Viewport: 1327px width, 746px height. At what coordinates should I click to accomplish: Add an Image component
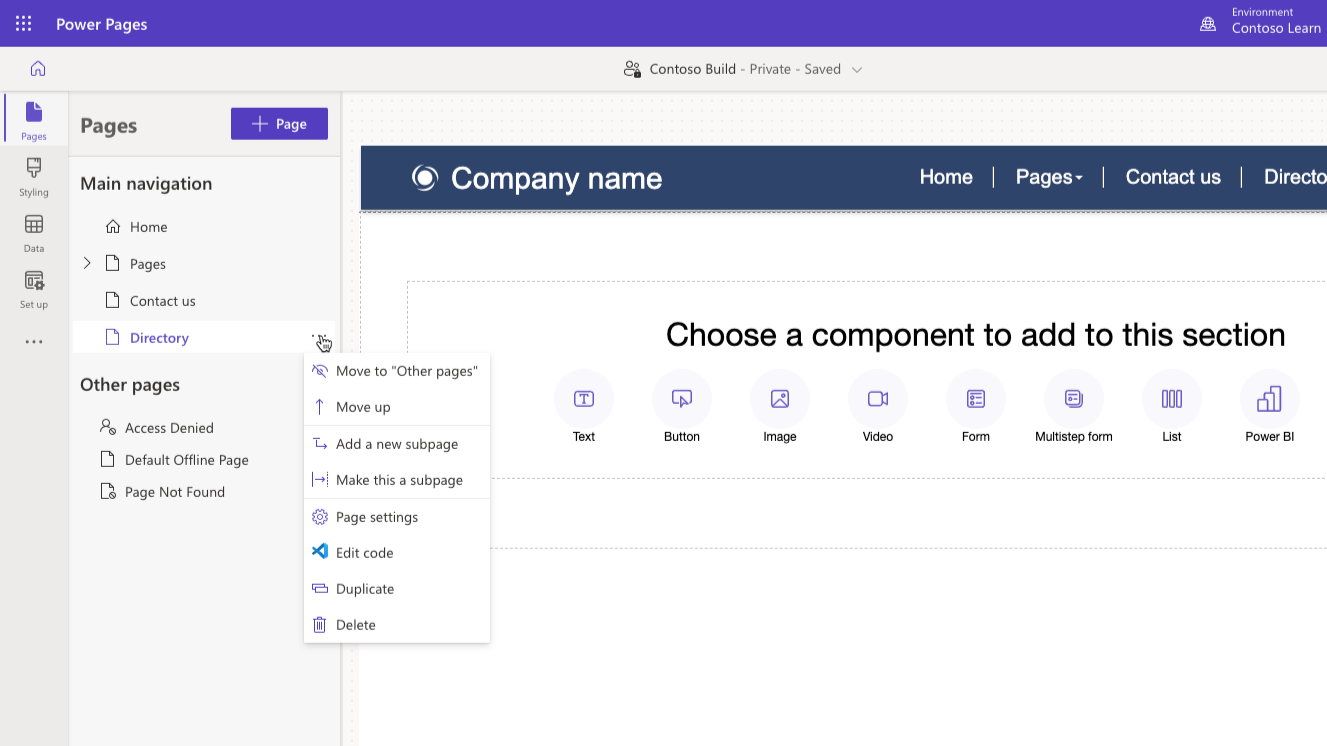[780, 407]
